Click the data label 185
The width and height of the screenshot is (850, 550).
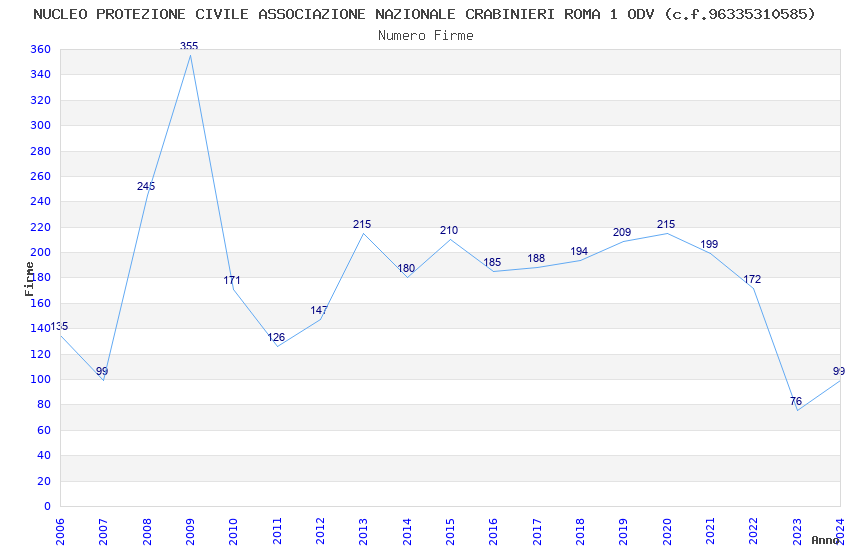pos(492,262)
